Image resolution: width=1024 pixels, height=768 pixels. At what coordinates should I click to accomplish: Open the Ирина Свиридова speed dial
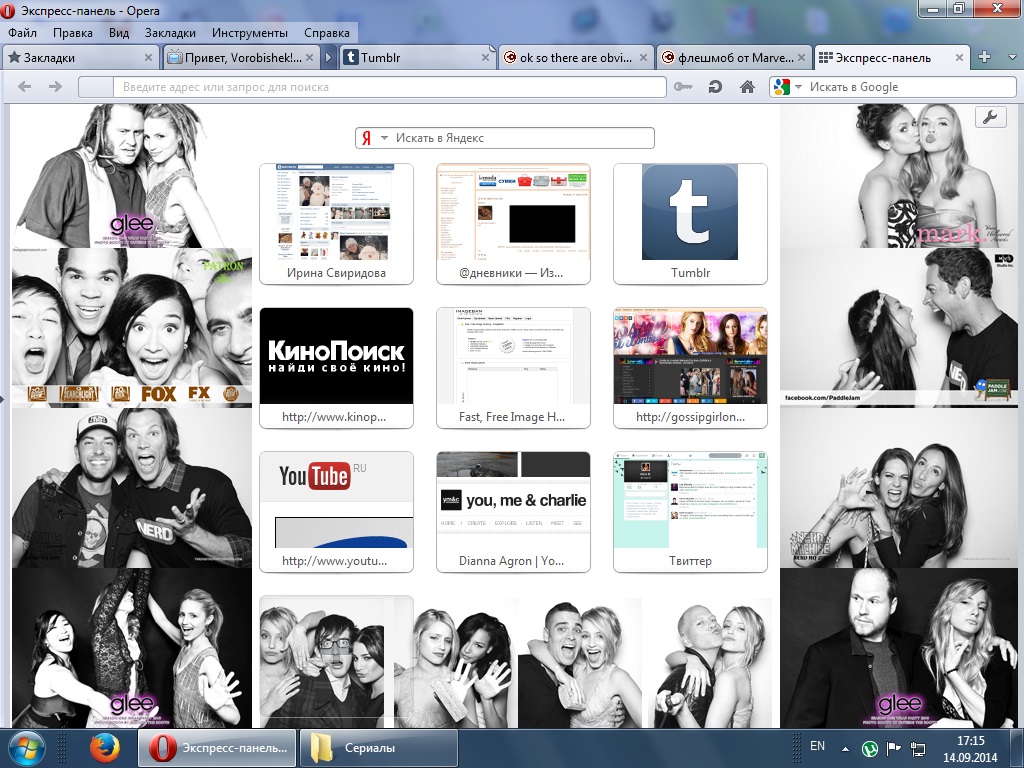(x=336, y=224)
